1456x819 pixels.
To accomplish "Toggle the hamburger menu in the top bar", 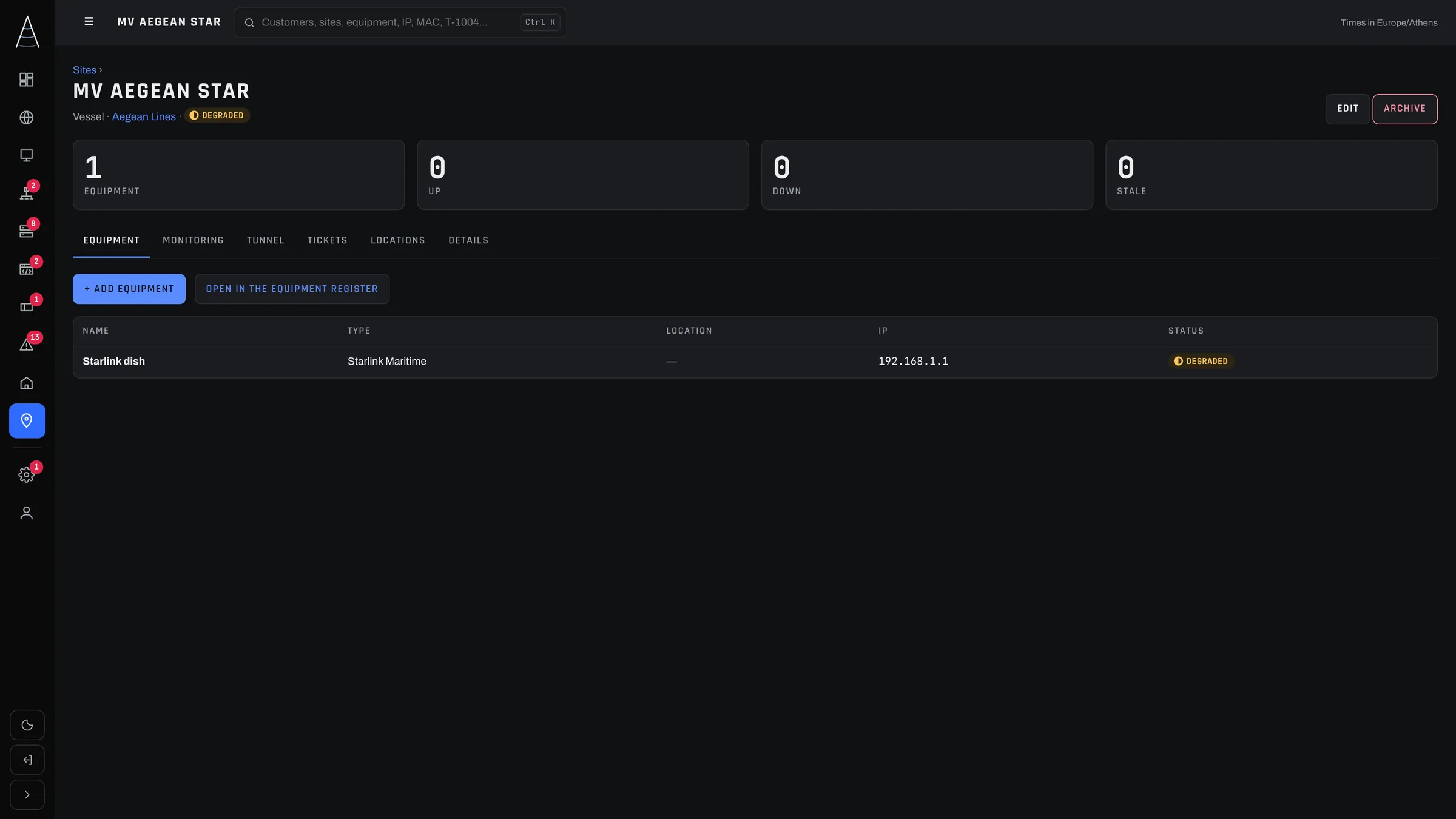I will tap(89, 22).
